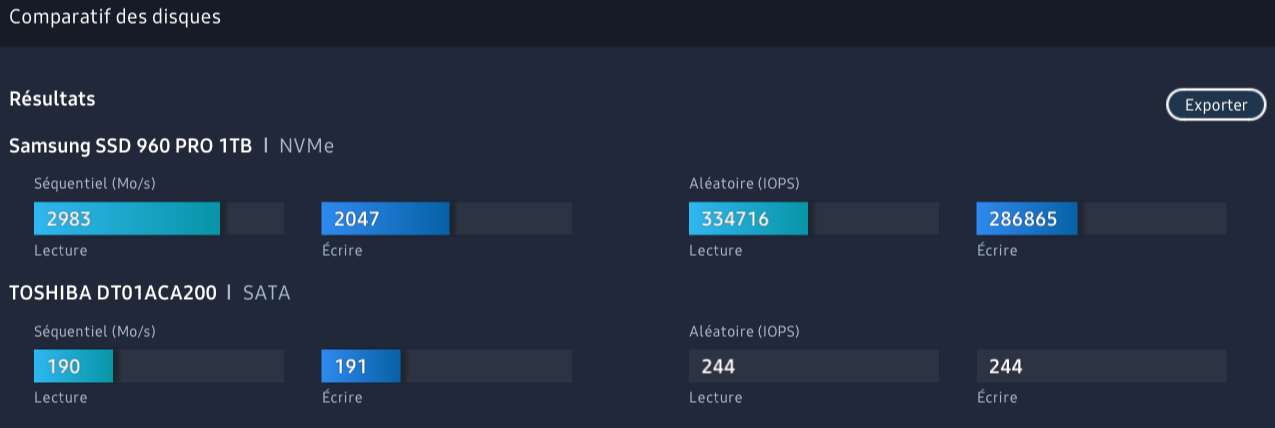Click Samsung sequential read bar showing 2983
The width and height of the screenshot is (1275, 428).
pyautogui.click(x=127, y=219)
